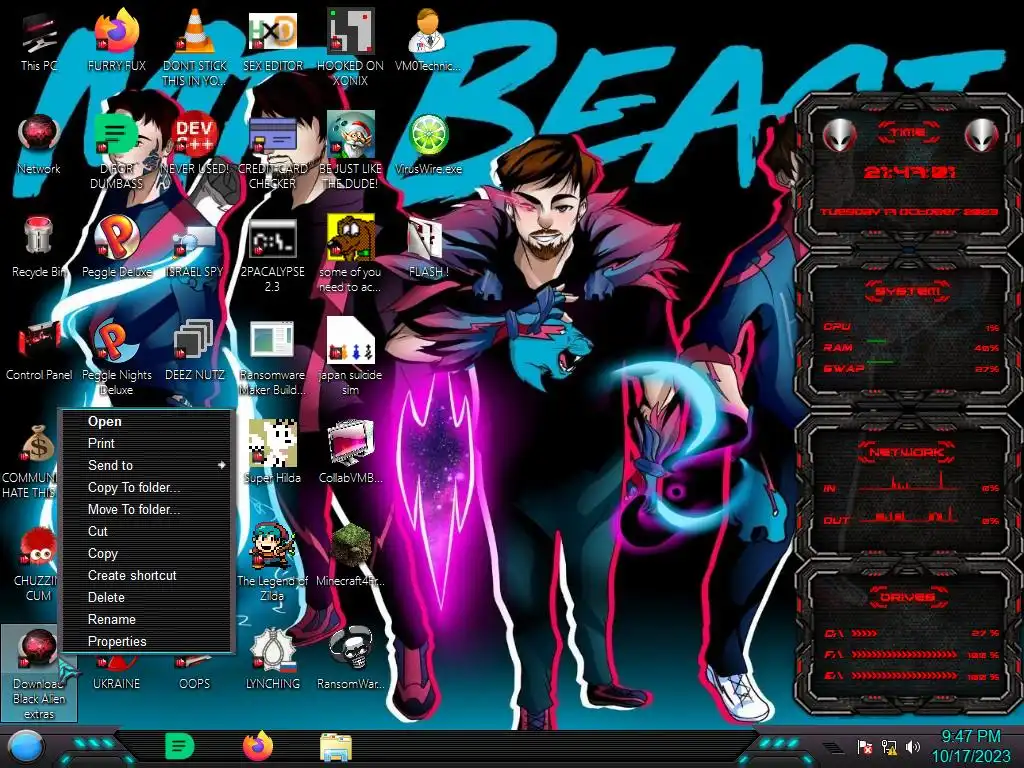Open the VM0Technic desktop icon
Image resolution: width=1024 pixels, height=768 pixels.
pos(428,41)
